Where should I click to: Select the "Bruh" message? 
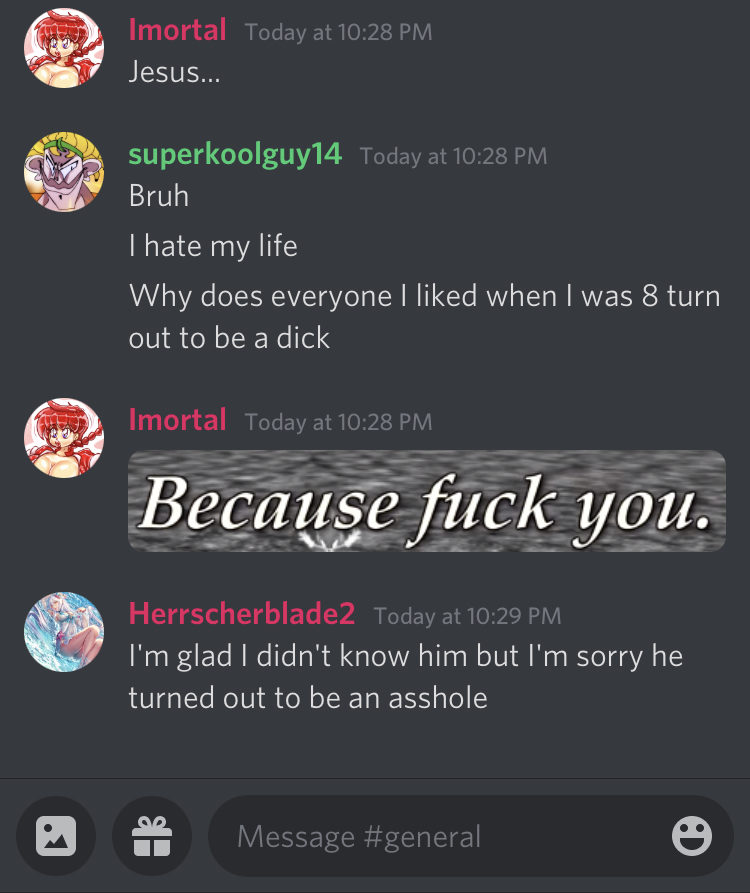pyautogui.click(x=159, y=196)
